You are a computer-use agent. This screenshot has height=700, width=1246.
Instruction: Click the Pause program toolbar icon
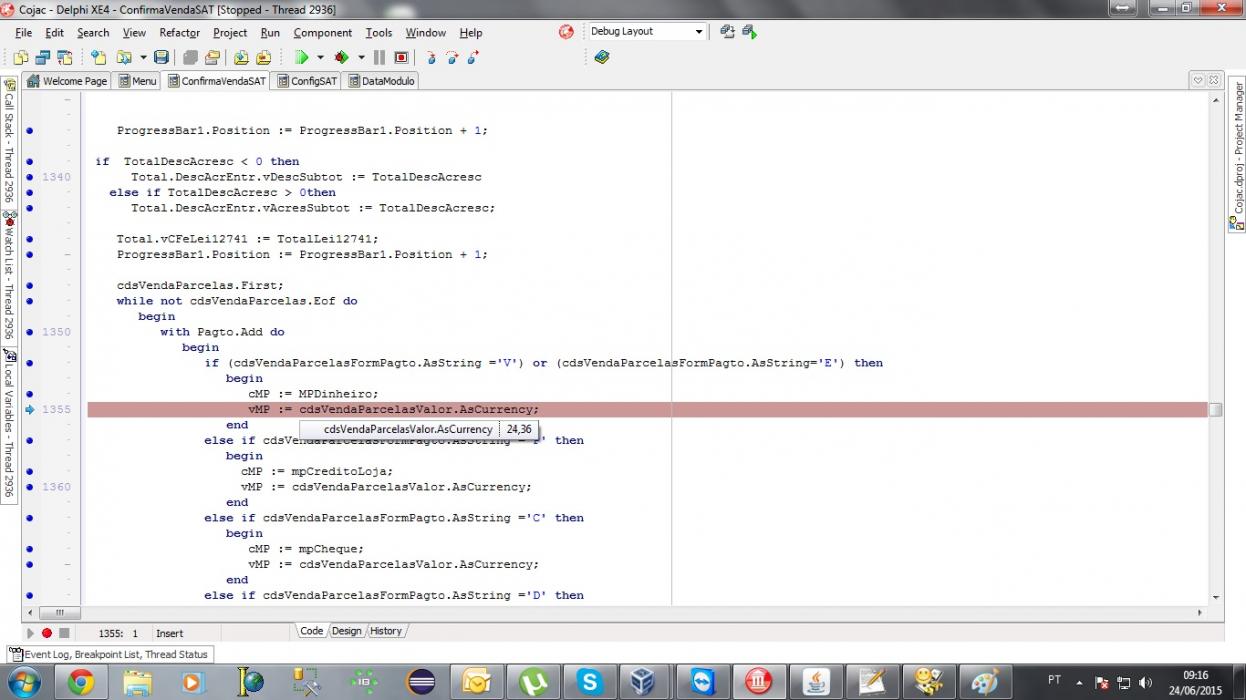click(x=379, y=58)
